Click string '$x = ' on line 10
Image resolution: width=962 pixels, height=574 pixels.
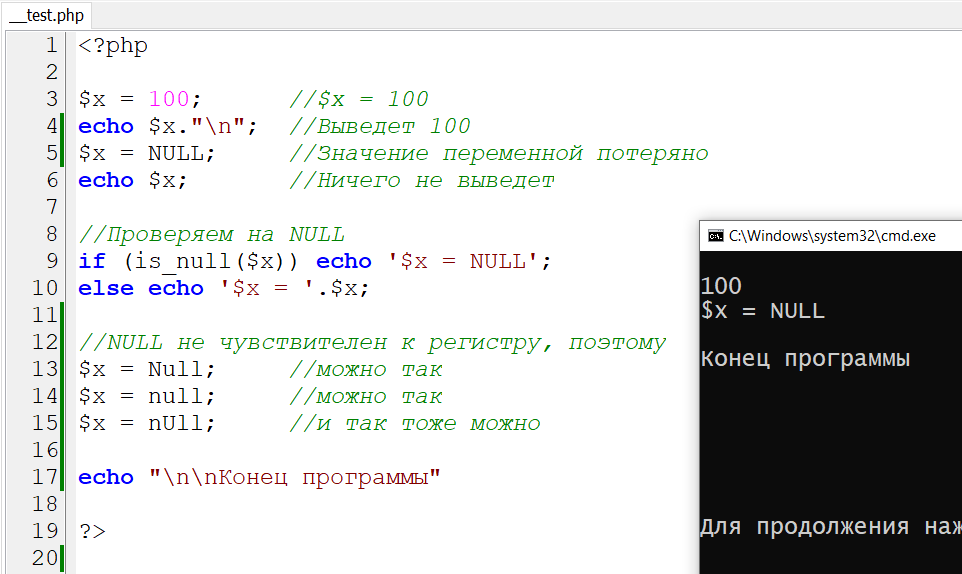[x=267, y=288]
